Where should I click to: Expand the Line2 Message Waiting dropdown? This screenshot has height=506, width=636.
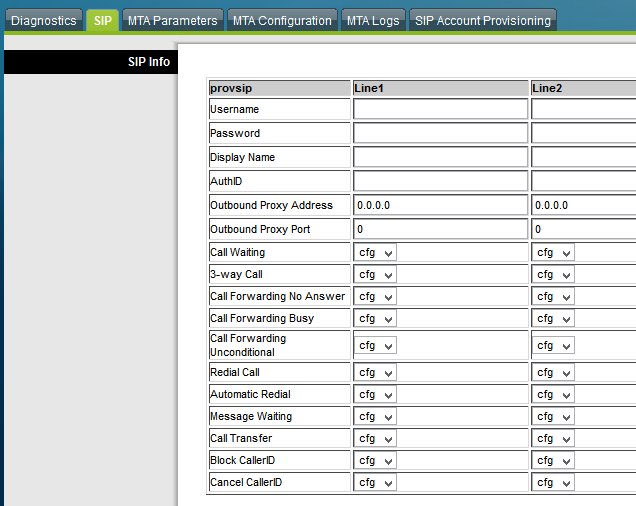(554, 417)
